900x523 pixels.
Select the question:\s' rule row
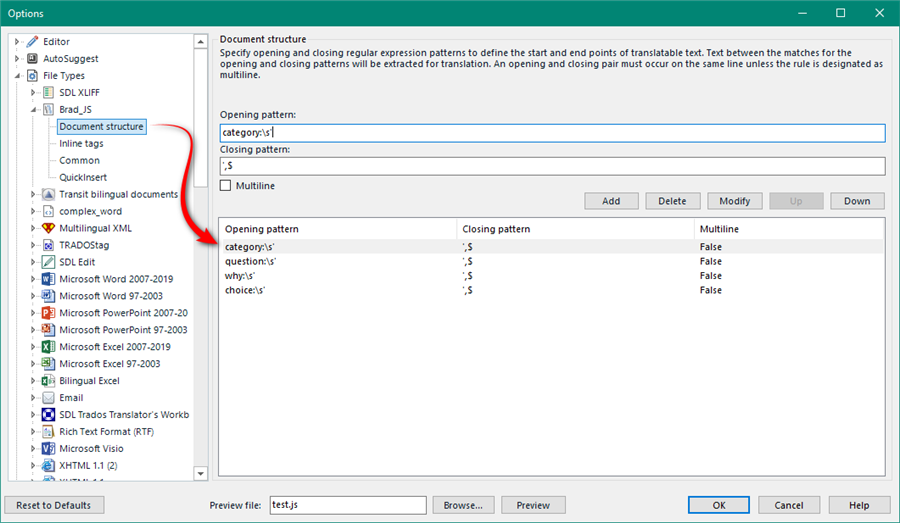(551, 261)
